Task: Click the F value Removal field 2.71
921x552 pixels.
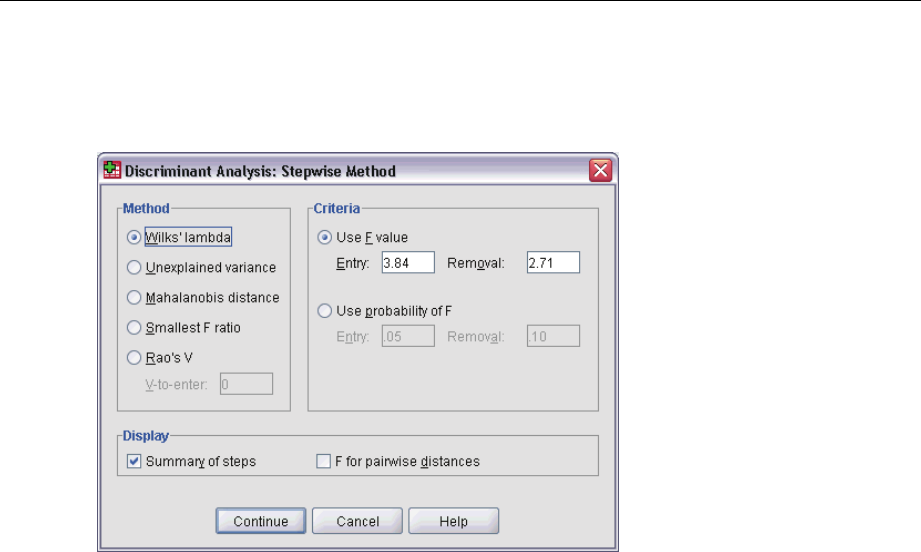Action: click(553, 262)
